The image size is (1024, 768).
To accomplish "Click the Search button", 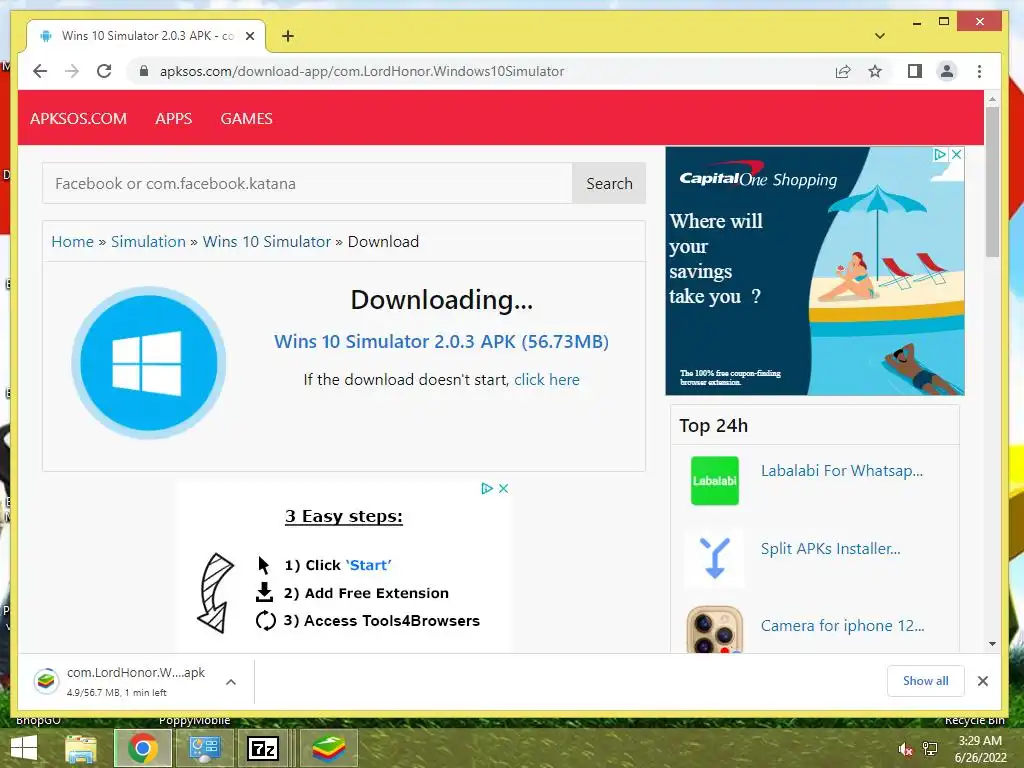I will tap(609, 184).
